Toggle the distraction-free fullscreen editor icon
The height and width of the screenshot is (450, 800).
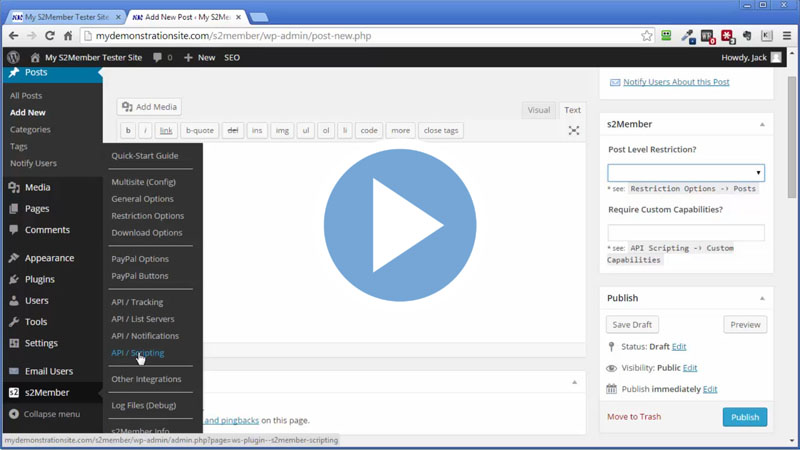point(574,131)
